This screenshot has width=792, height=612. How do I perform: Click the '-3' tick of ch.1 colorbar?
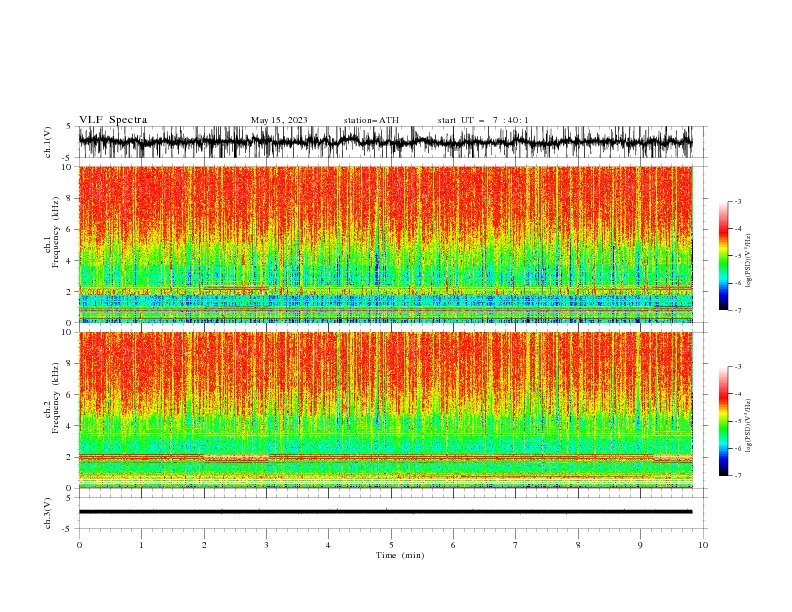(738, 201)
